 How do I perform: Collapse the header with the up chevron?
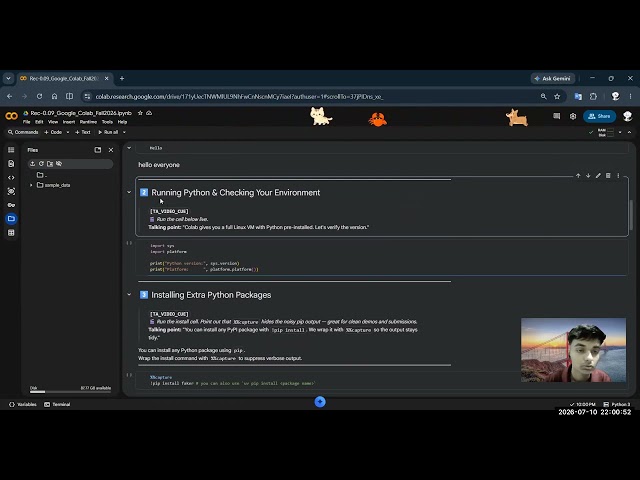[x=629, y=132]
